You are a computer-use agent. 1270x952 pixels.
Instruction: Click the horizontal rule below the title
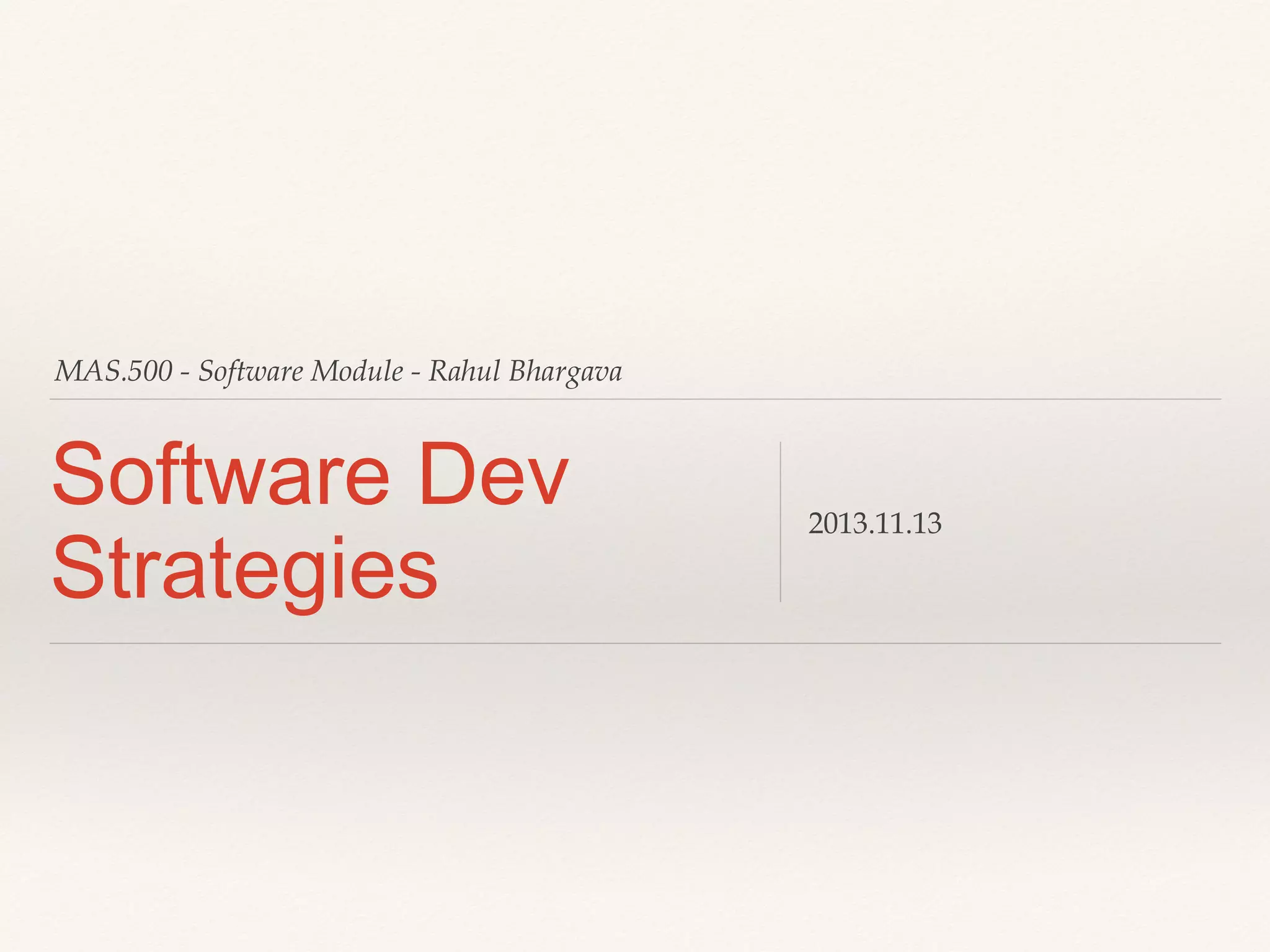635,643
